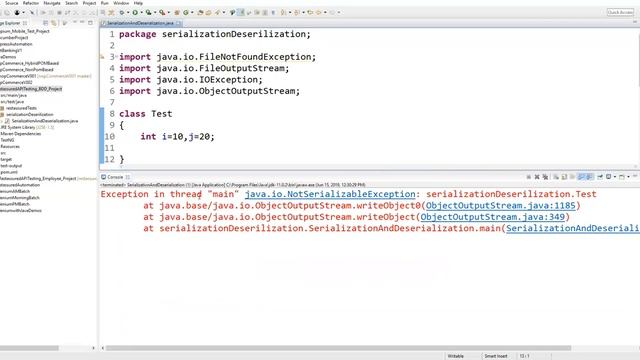Select the restassuredTests package in explorer
The height and width of the screenshot is (360, 640).
pos(21,108)
